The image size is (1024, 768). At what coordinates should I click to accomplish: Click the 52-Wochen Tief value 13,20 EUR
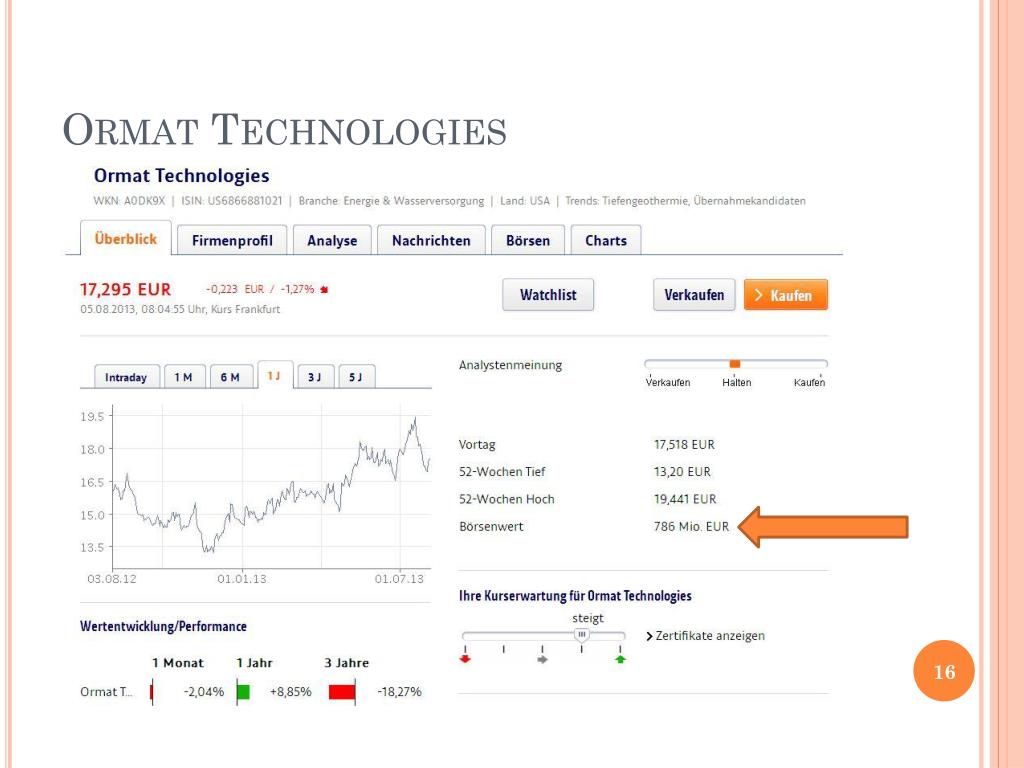click(682, 472)
